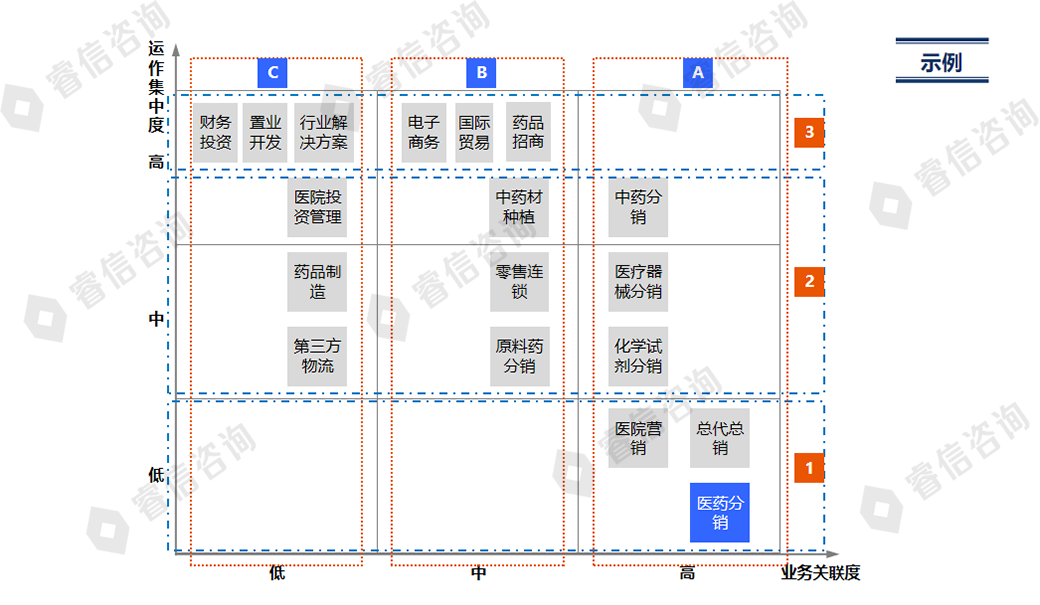Click the blue C column badge
This screenshot has width=1040, height=605.
pos(272,73)
